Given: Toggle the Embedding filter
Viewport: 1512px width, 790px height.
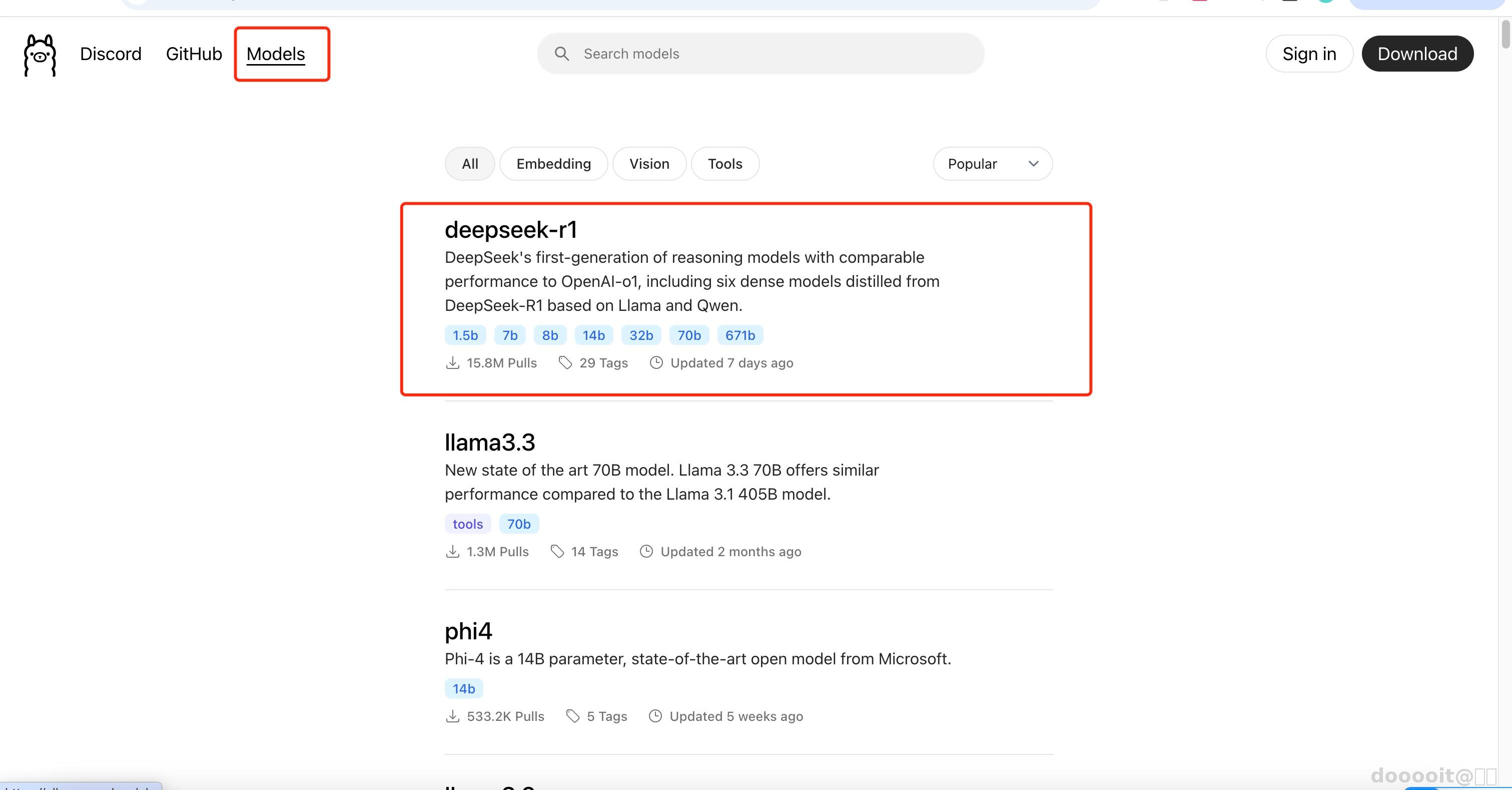Looking at the screenshot, I should pyautogui.click(x=553, y=164).
